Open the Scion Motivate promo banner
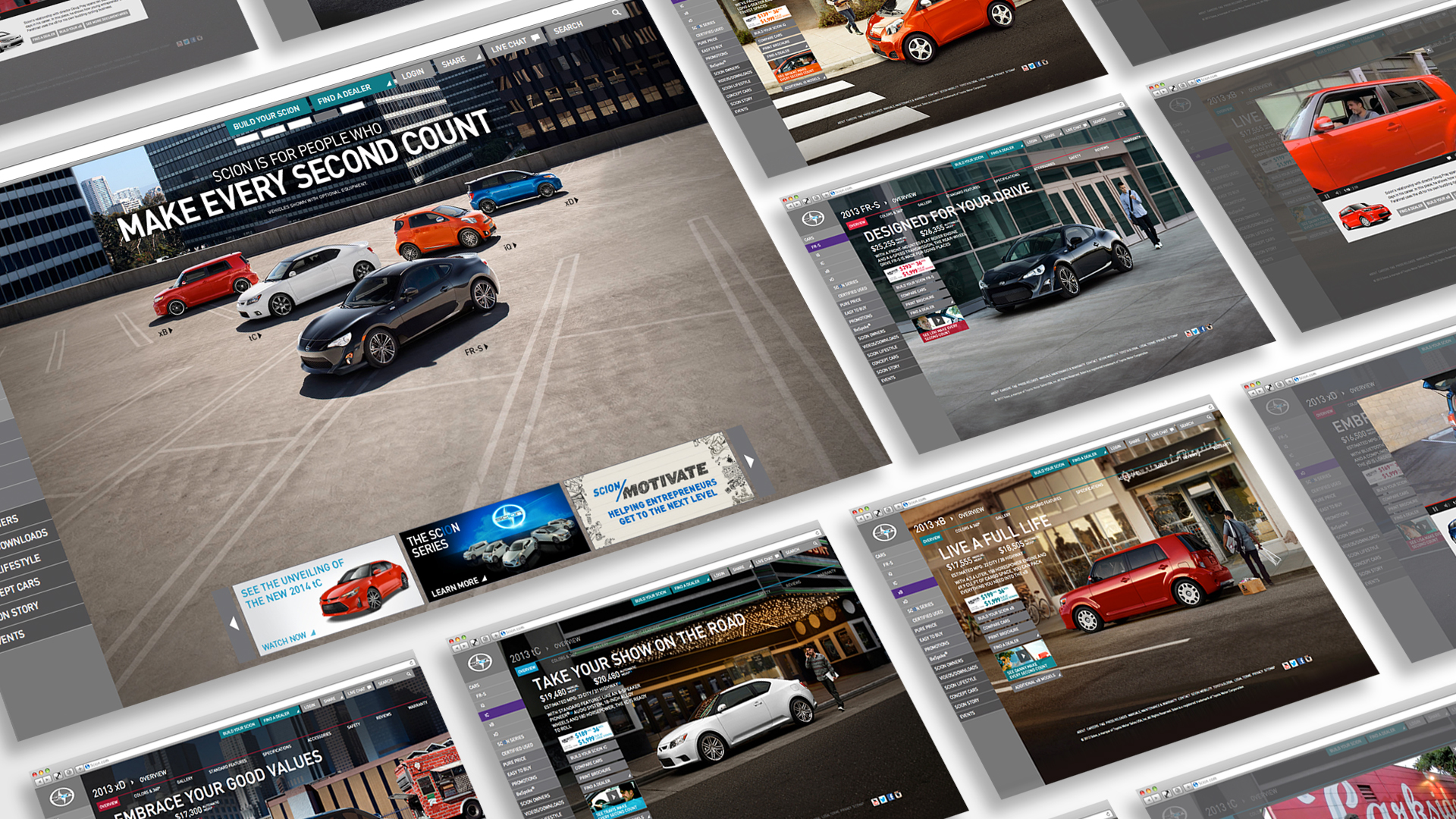This screenshot has height=819, width=1456. [660, 489]
